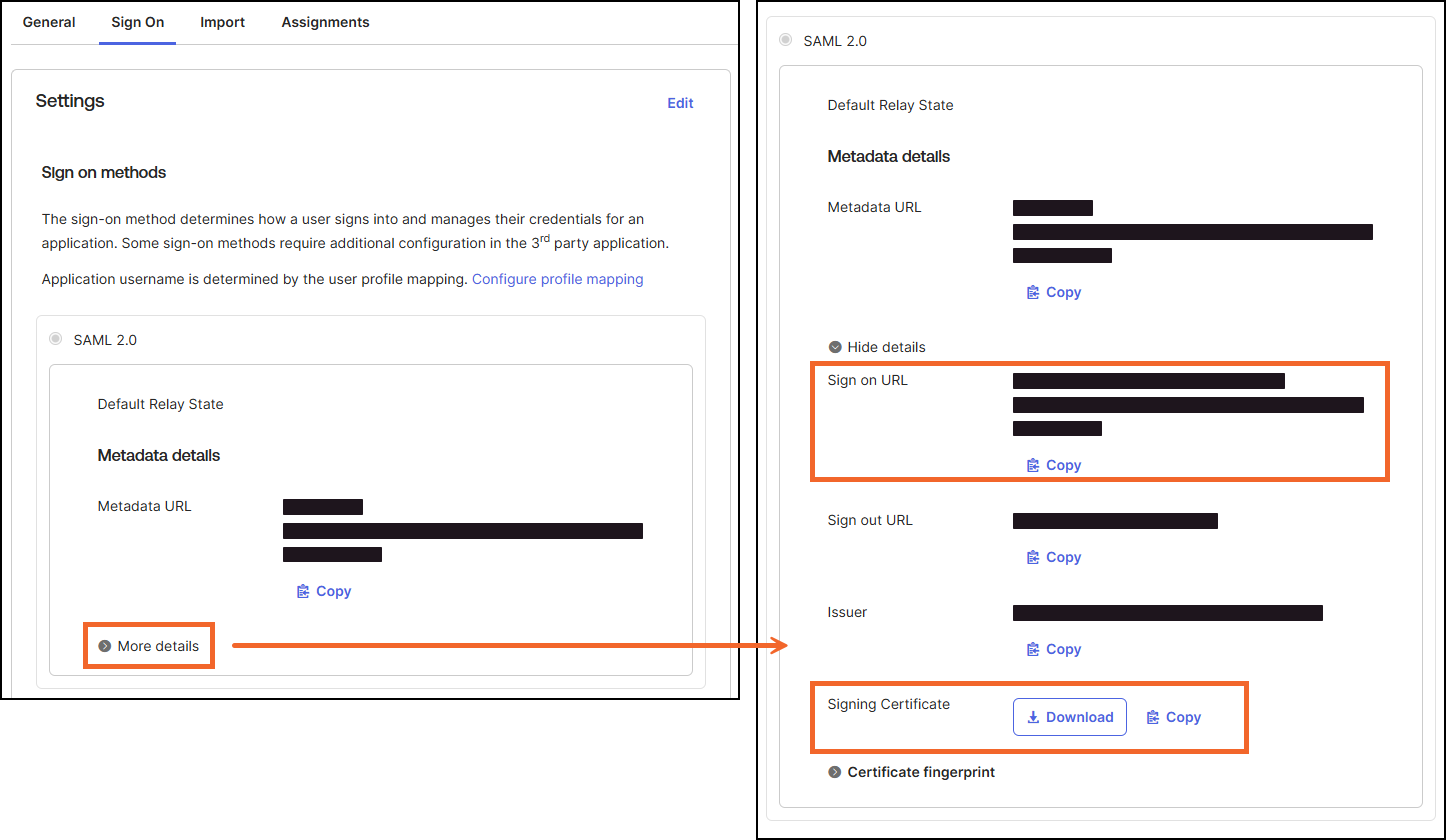This screenshot has height=840, width=1446.
Task: Select SAML 2.0 radio button in left panel
Action: click(56, 340)
